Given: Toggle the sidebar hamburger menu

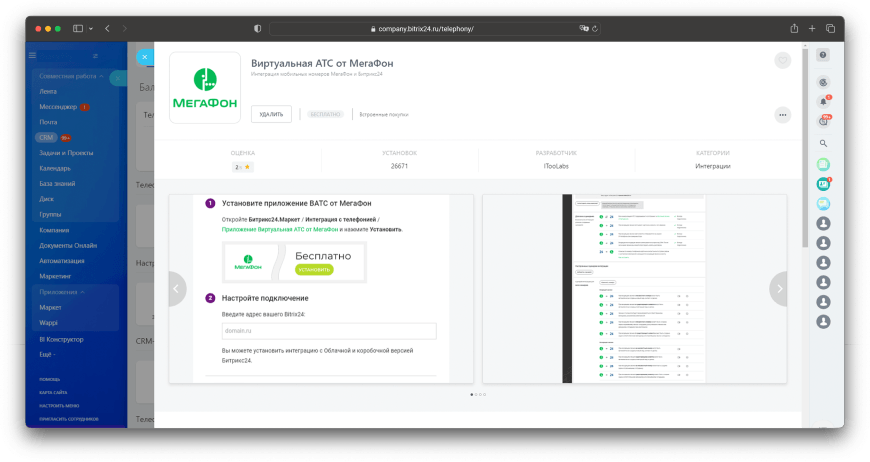Looking at the screenshot, I should [33, 55].
